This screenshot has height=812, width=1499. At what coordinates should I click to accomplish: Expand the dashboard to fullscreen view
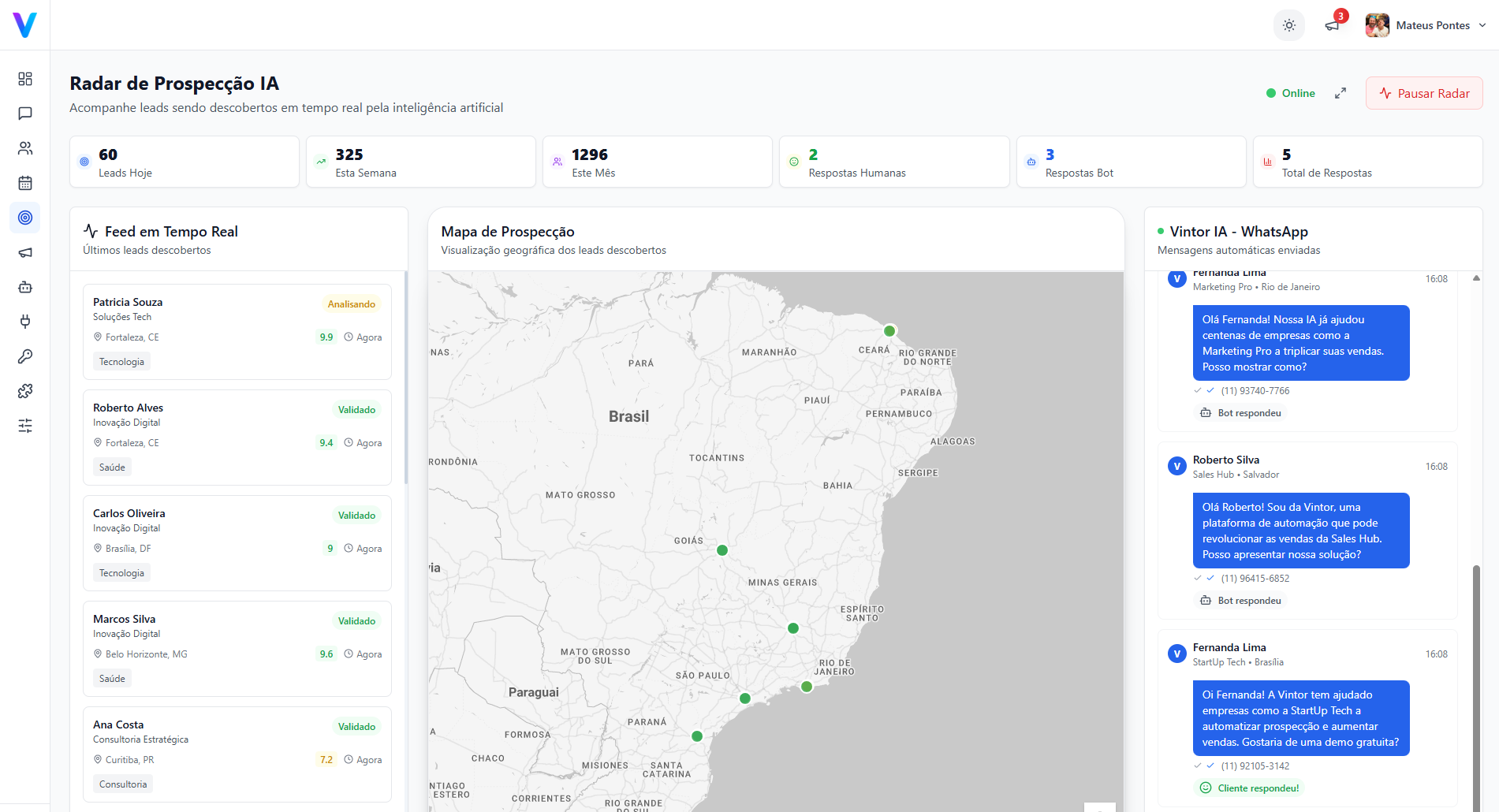1341,93
